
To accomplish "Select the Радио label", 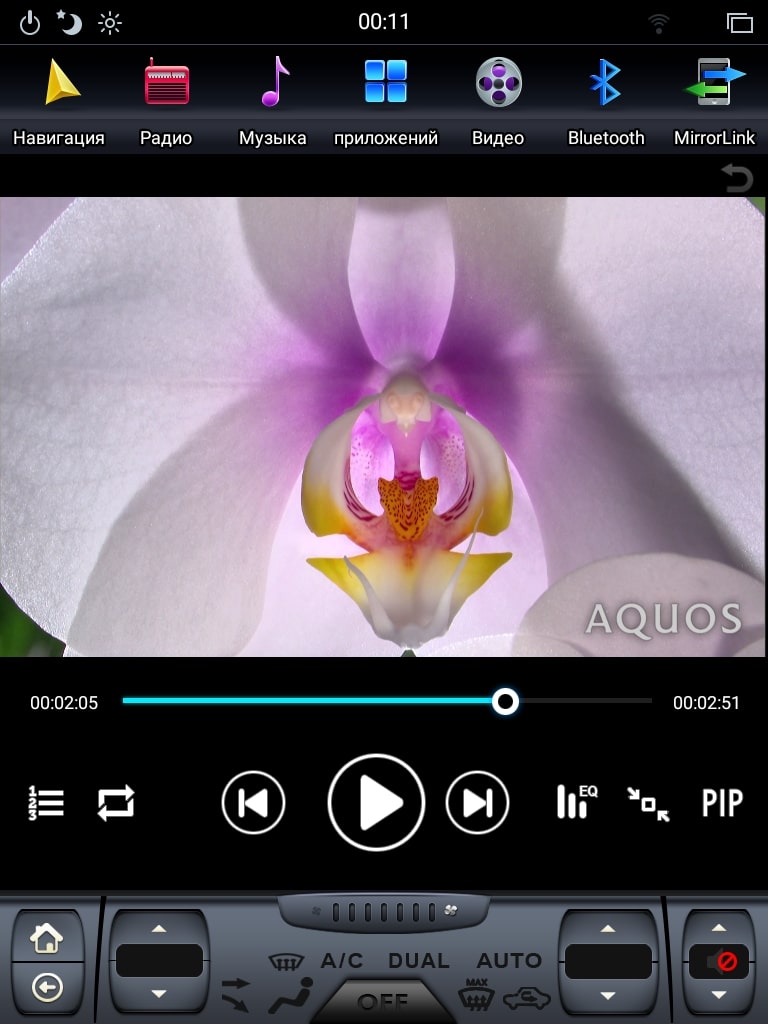I will point(166,138).
